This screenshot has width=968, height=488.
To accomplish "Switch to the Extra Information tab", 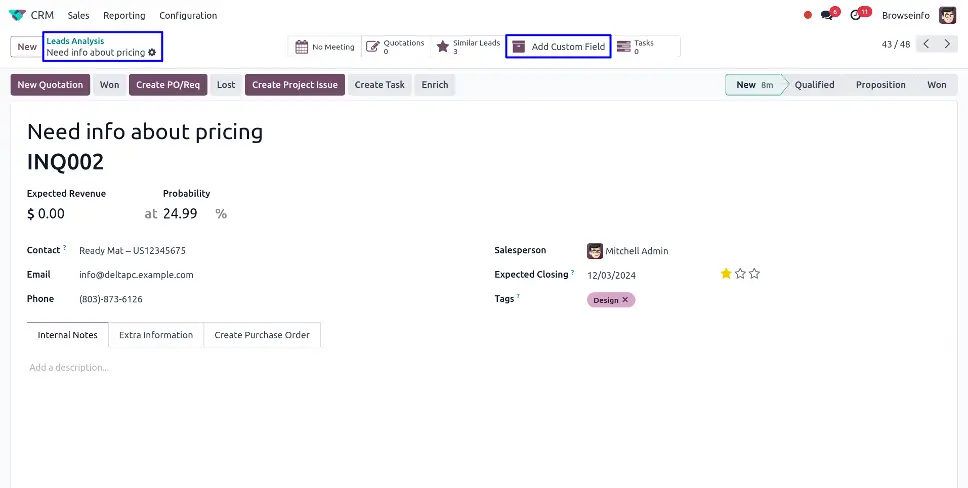I will 156,335.
